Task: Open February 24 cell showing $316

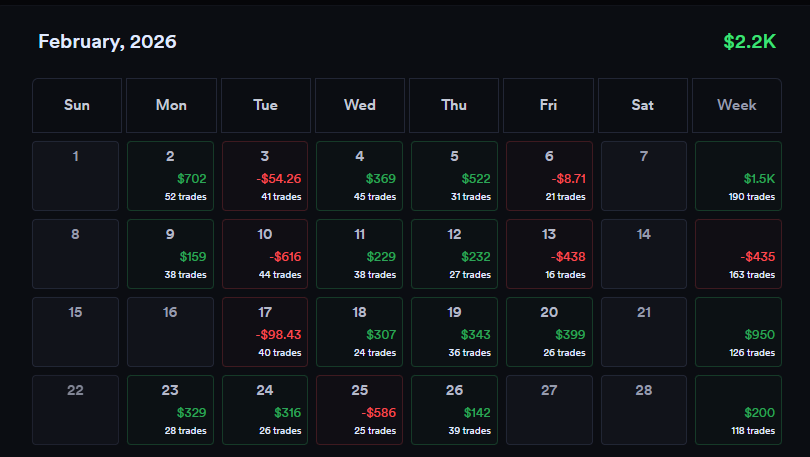Action: tap(265, 410)
